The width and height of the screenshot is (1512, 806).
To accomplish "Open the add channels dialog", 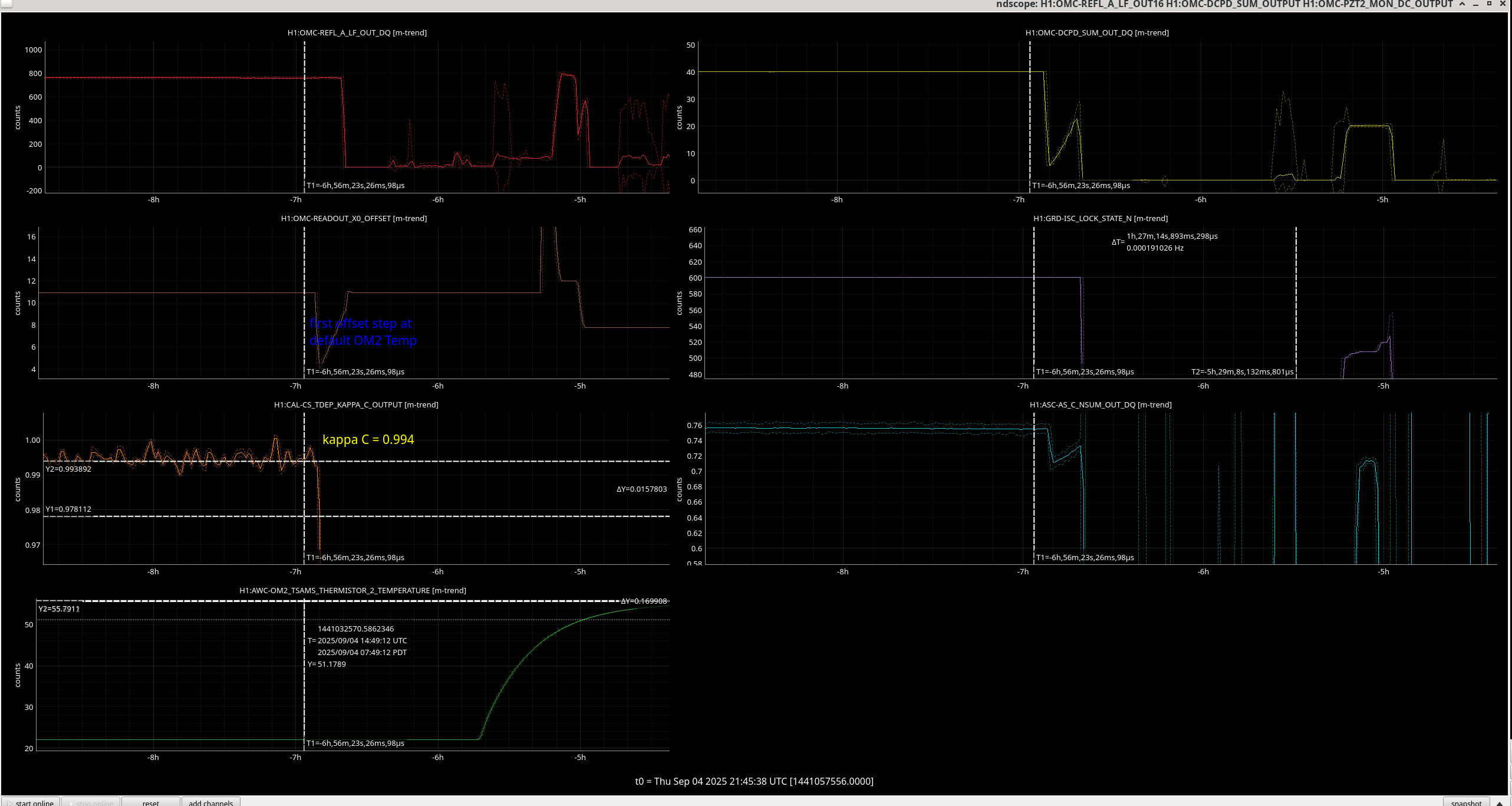I will click(210, 802).
